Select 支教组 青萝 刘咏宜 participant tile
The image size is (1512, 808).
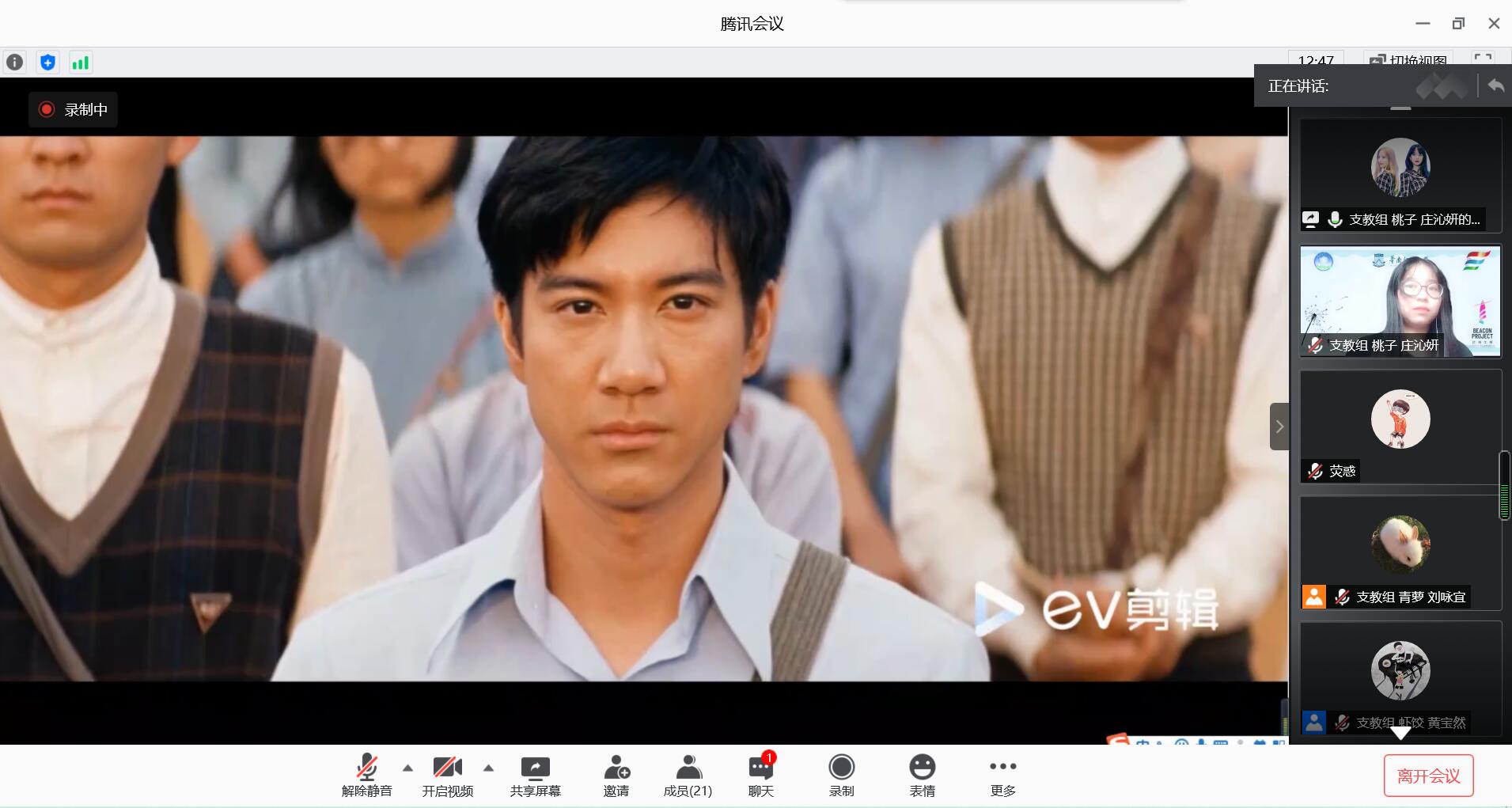(x=1400, y=552)
